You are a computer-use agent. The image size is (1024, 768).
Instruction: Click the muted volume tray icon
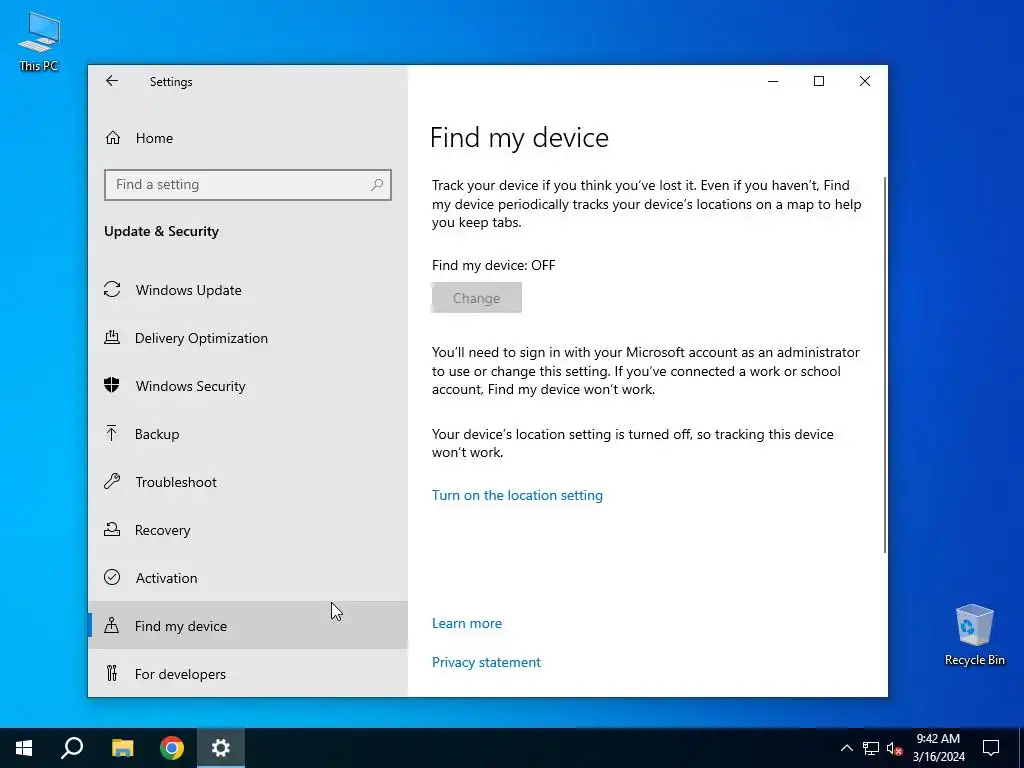point(894,748)
